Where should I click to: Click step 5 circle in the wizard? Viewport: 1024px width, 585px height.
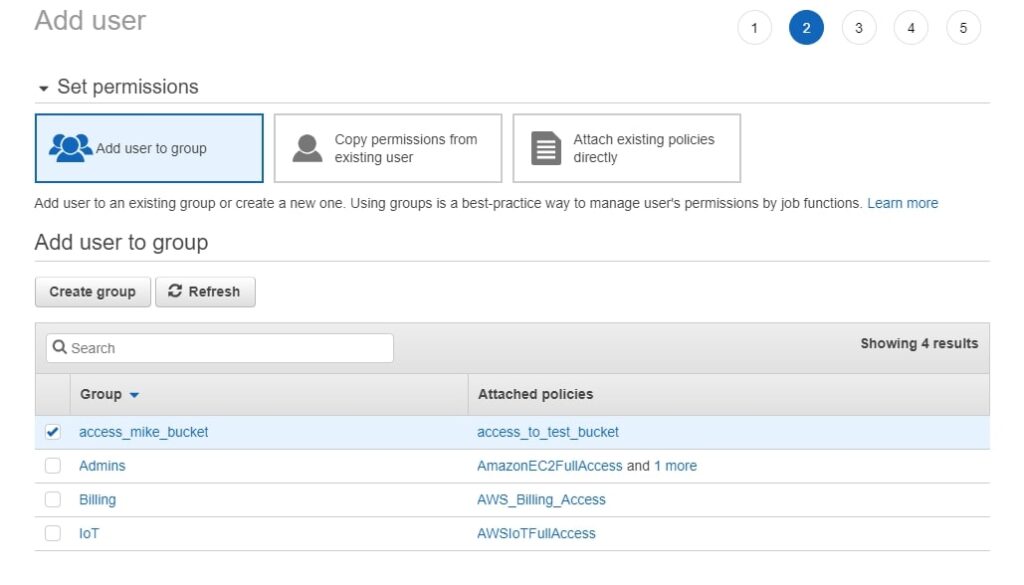click(963, 27)
